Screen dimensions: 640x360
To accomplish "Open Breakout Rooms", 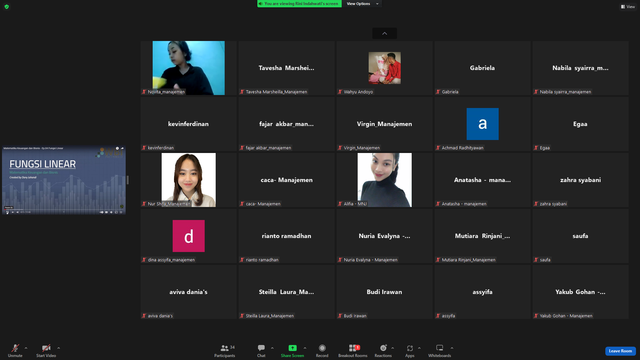I will tap(353, 350).
